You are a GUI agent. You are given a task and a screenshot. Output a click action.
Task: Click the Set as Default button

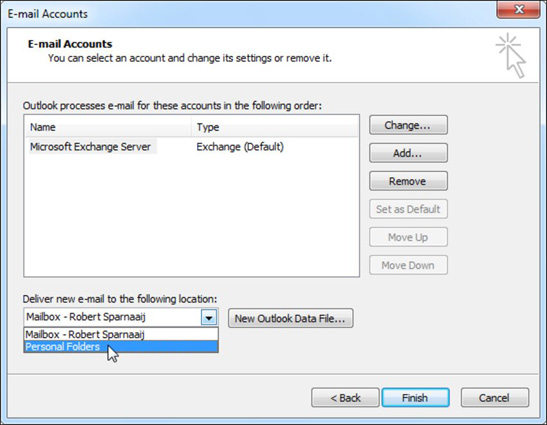pos(408,209)
